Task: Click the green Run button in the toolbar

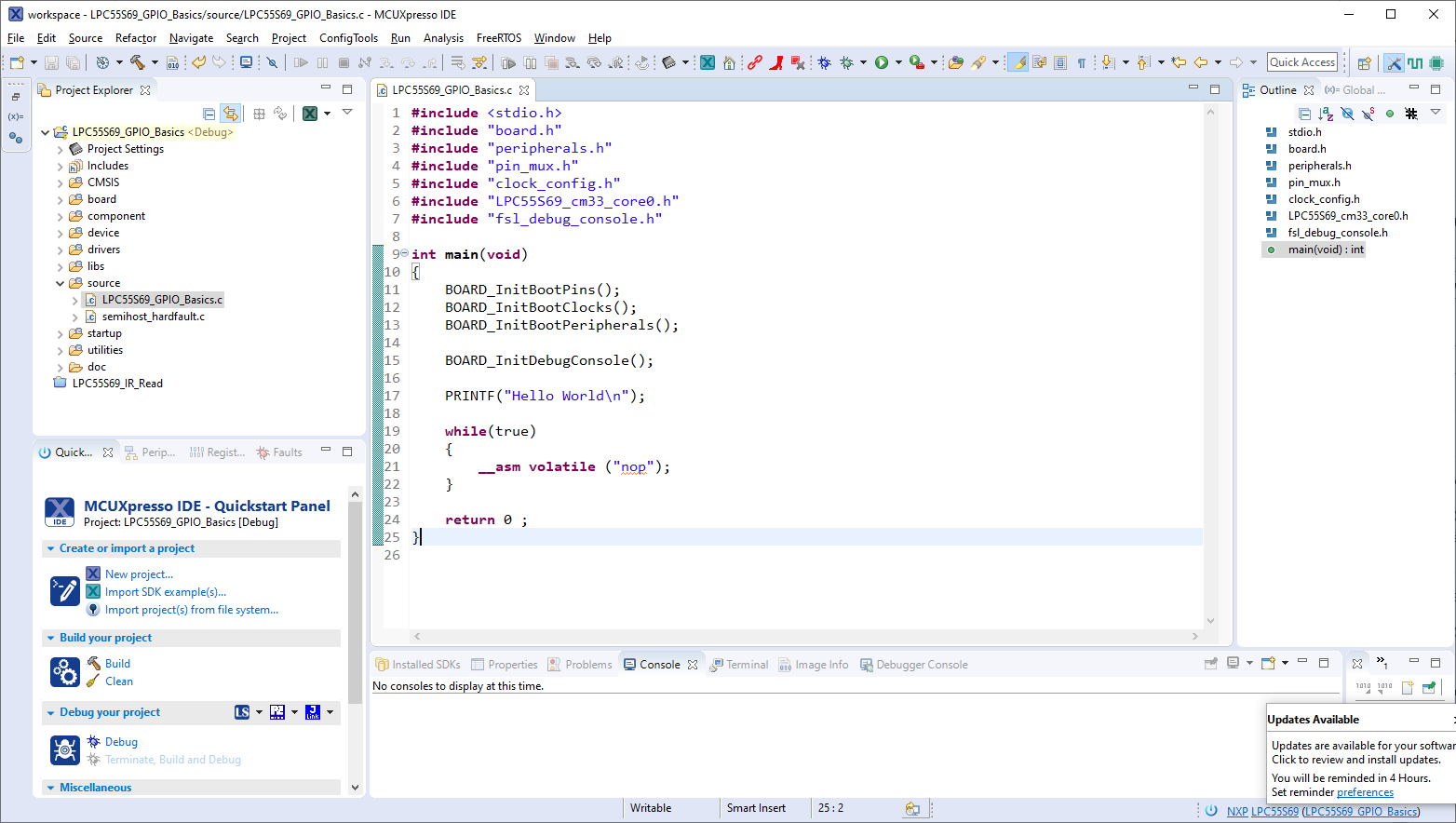Action: pos(881,62)
